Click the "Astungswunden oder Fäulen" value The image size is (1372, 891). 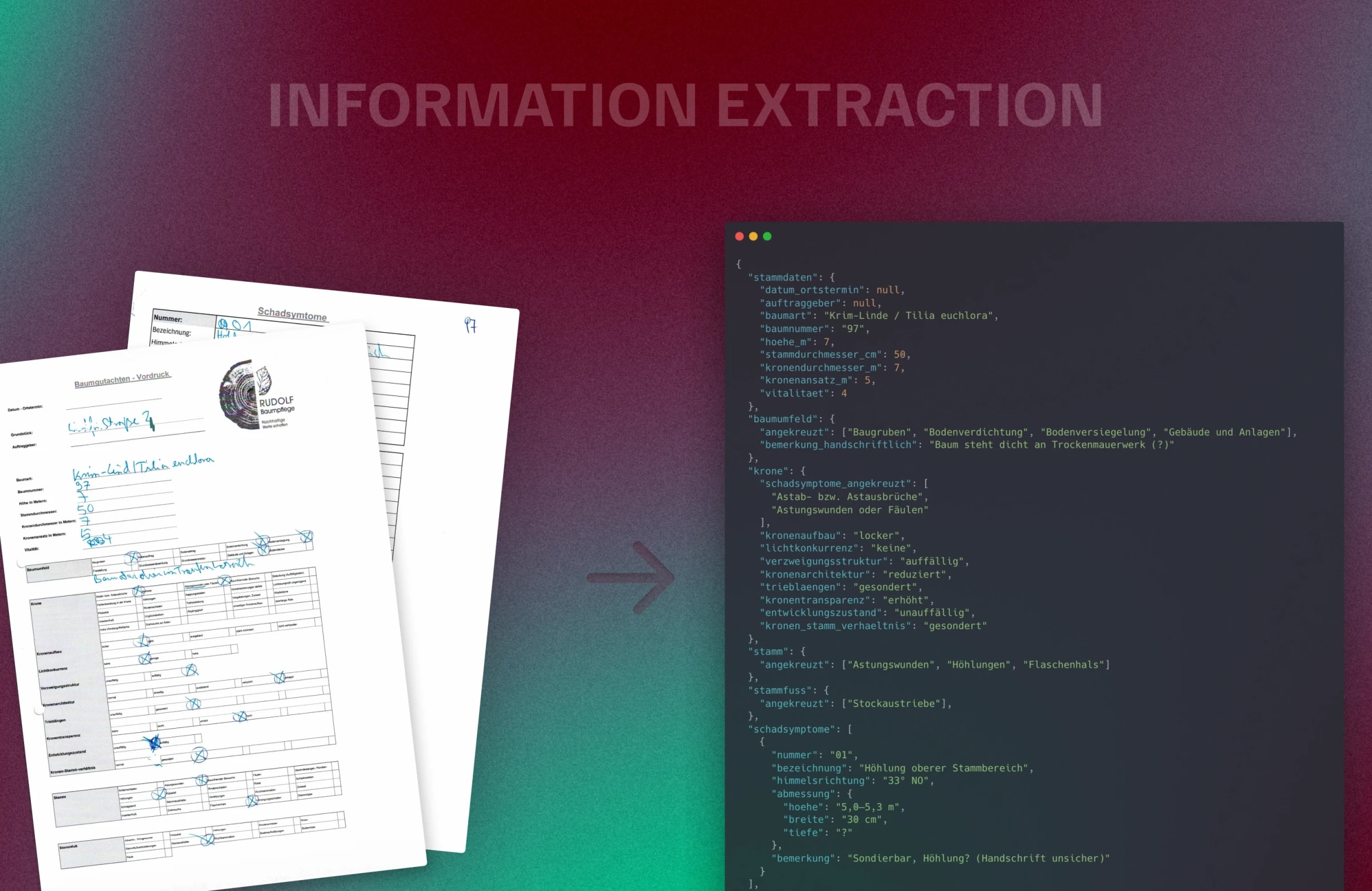click(849, 510)
